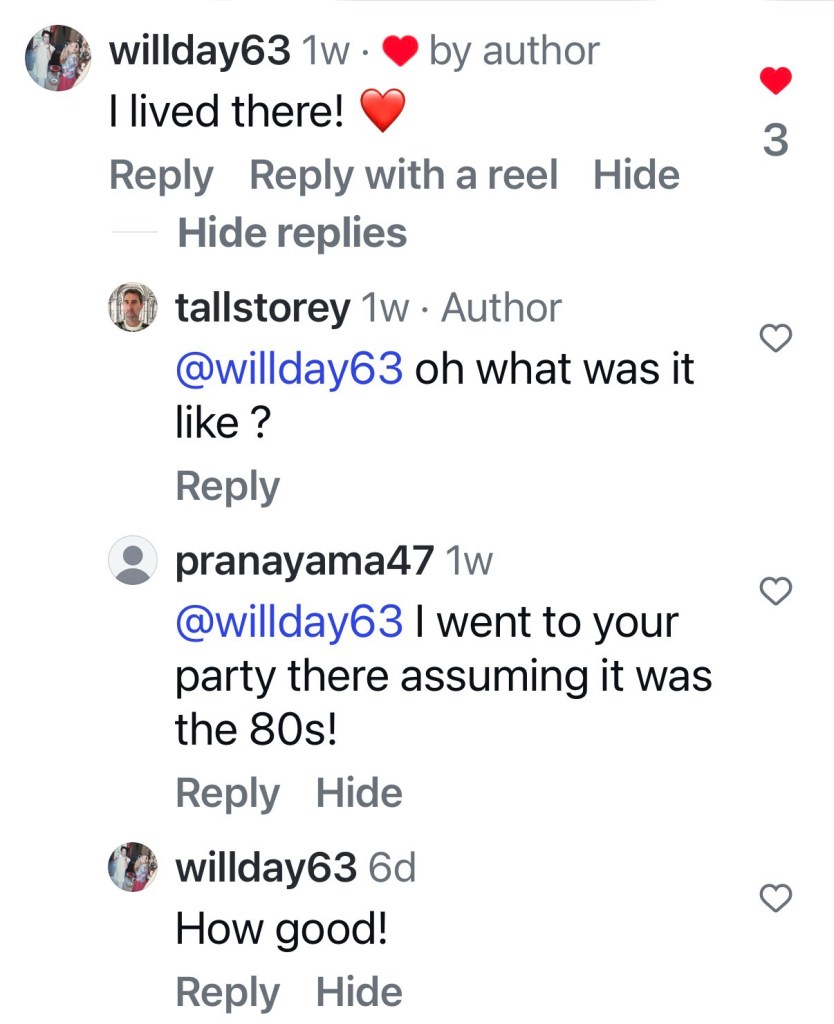834x1024 pixels.
Task: Reply to tallstorey's comment
Action: 227,487
